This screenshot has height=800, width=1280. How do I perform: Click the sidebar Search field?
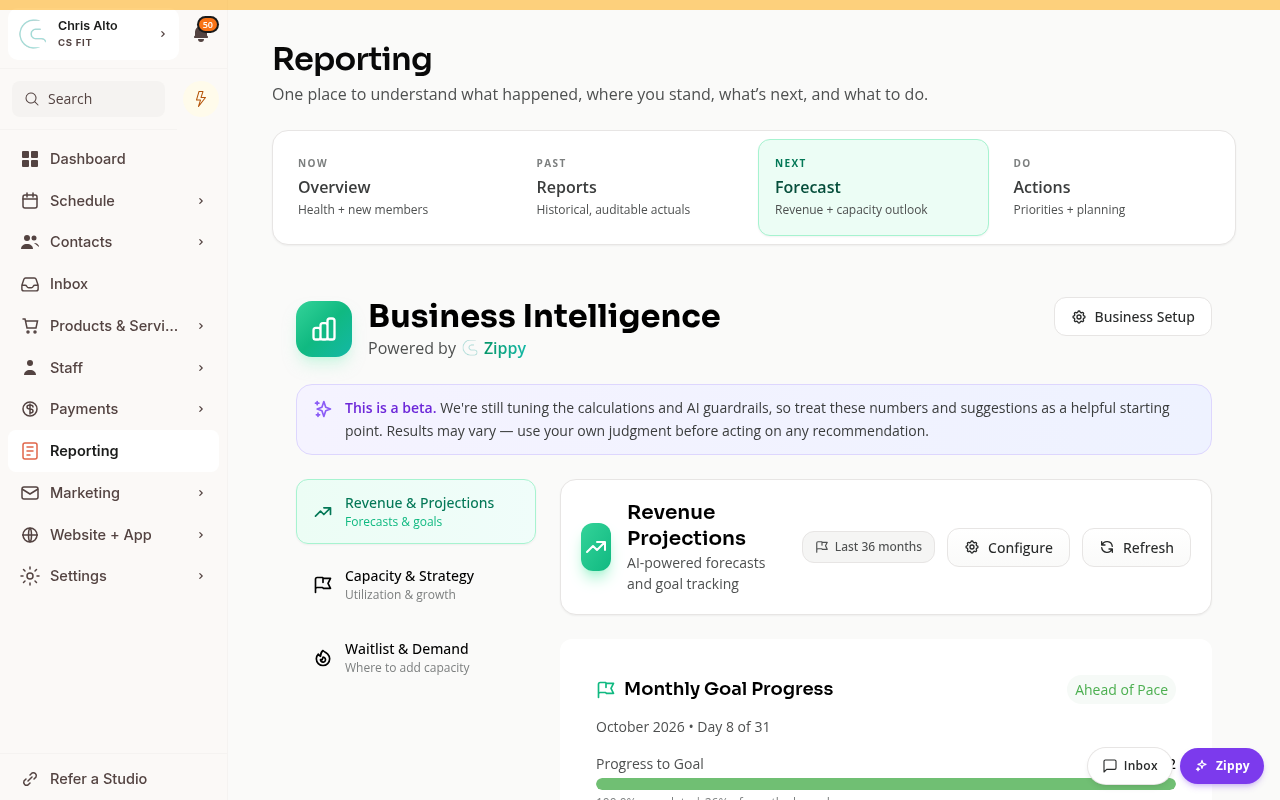coord(89,99)
